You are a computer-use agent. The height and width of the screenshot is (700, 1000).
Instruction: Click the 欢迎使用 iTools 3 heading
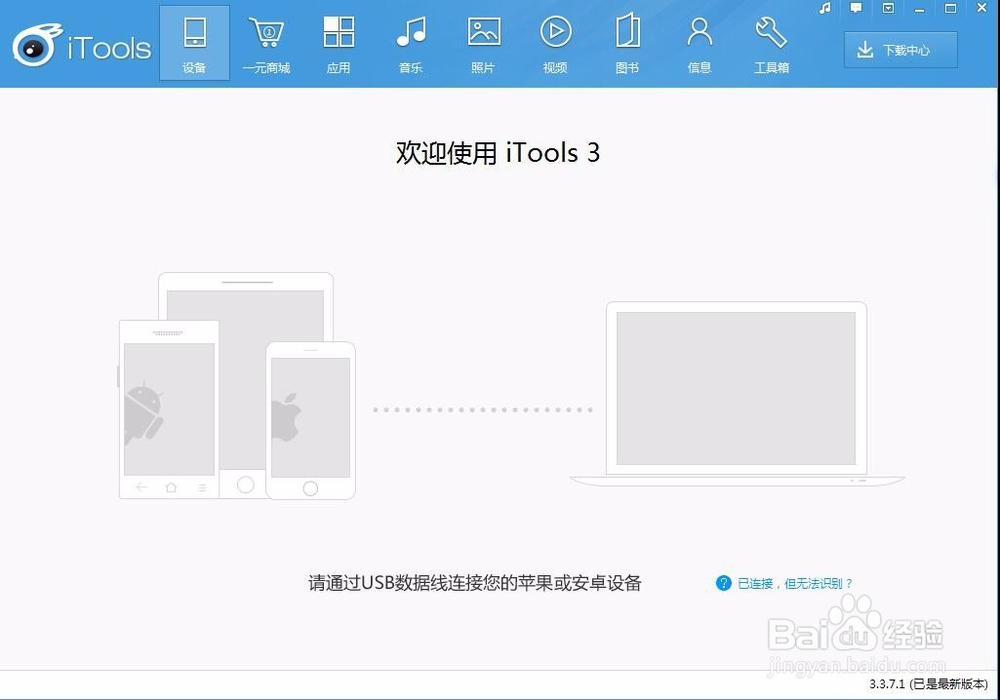pos(498,153)
